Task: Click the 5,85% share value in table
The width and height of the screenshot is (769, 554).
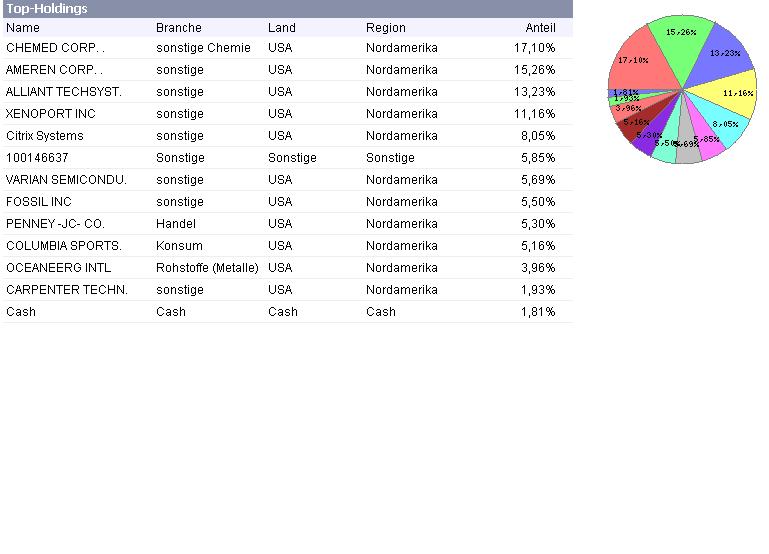Action: 538,158
